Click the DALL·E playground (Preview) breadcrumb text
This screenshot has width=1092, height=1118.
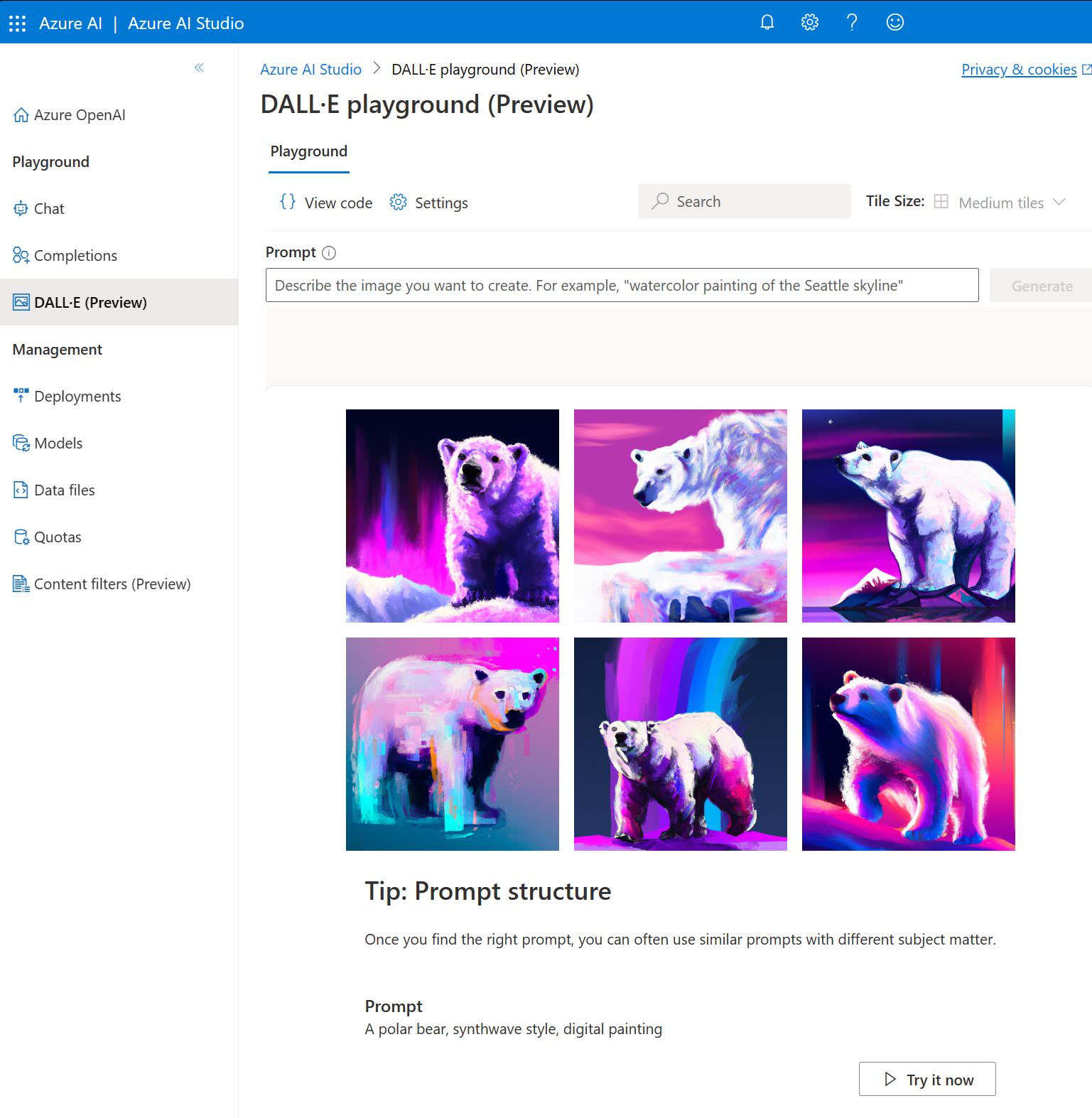pos(486,70)
